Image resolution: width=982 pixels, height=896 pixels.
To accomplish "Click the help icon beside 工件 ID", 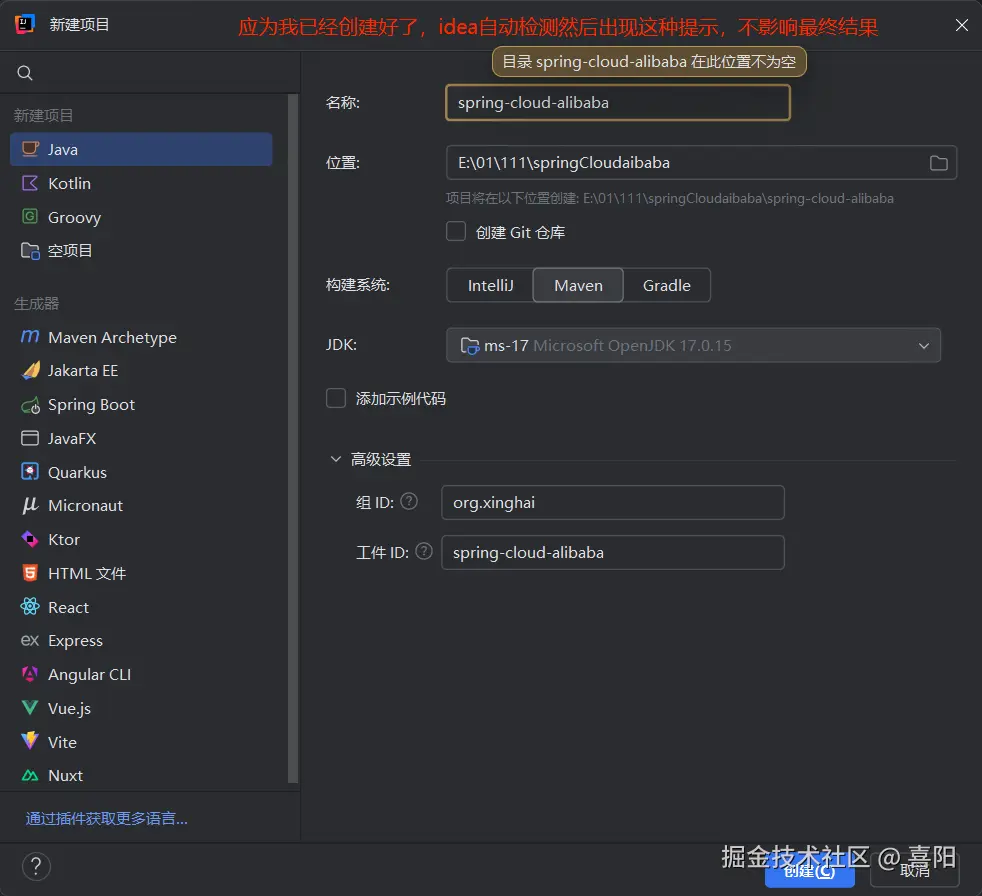I will pos(424,551).
